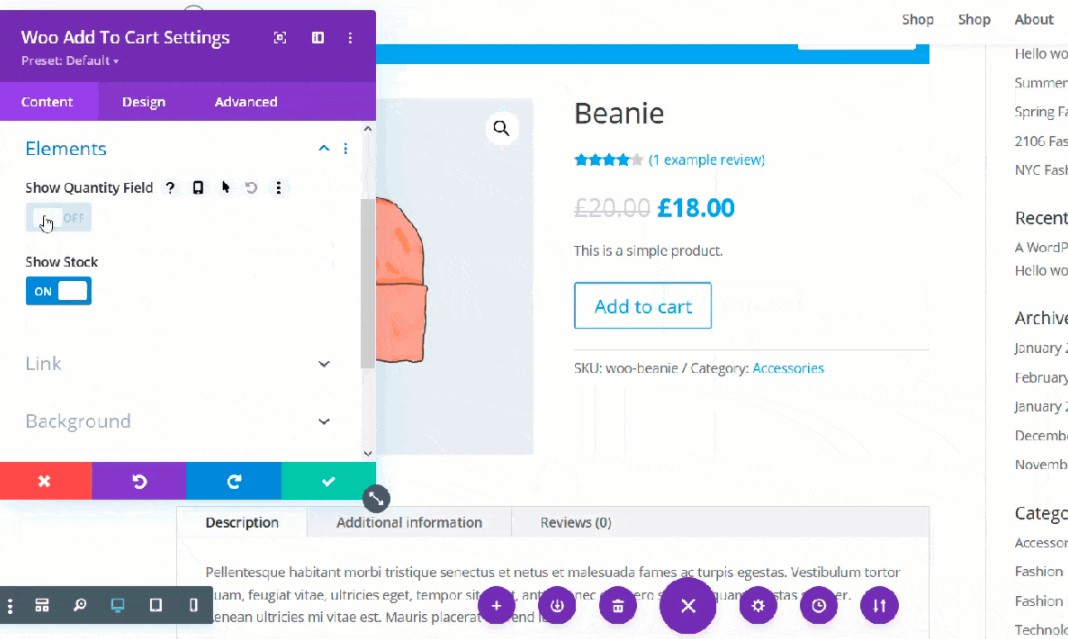The height and width of the screenshot is (639, 1068).
Task: Collapse the Elements section
Action: point(323,149)
